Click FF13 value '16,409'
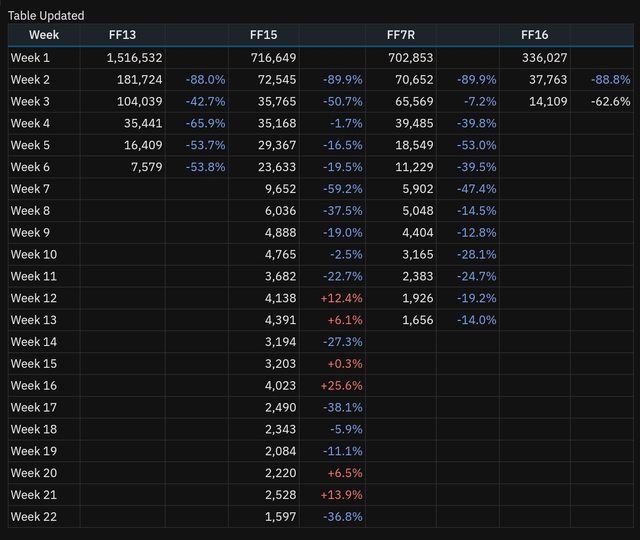The width and height of the screenshot is (640, 540). tap(143, 145)
